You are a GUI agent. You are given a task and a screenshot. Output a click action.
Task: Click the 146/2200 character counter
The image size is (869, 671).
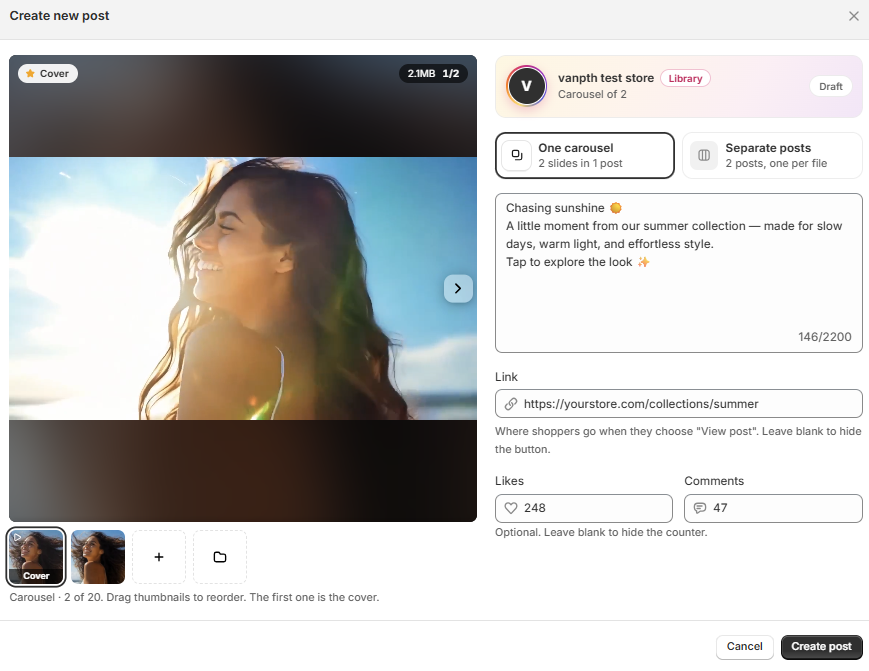point(825,337)
